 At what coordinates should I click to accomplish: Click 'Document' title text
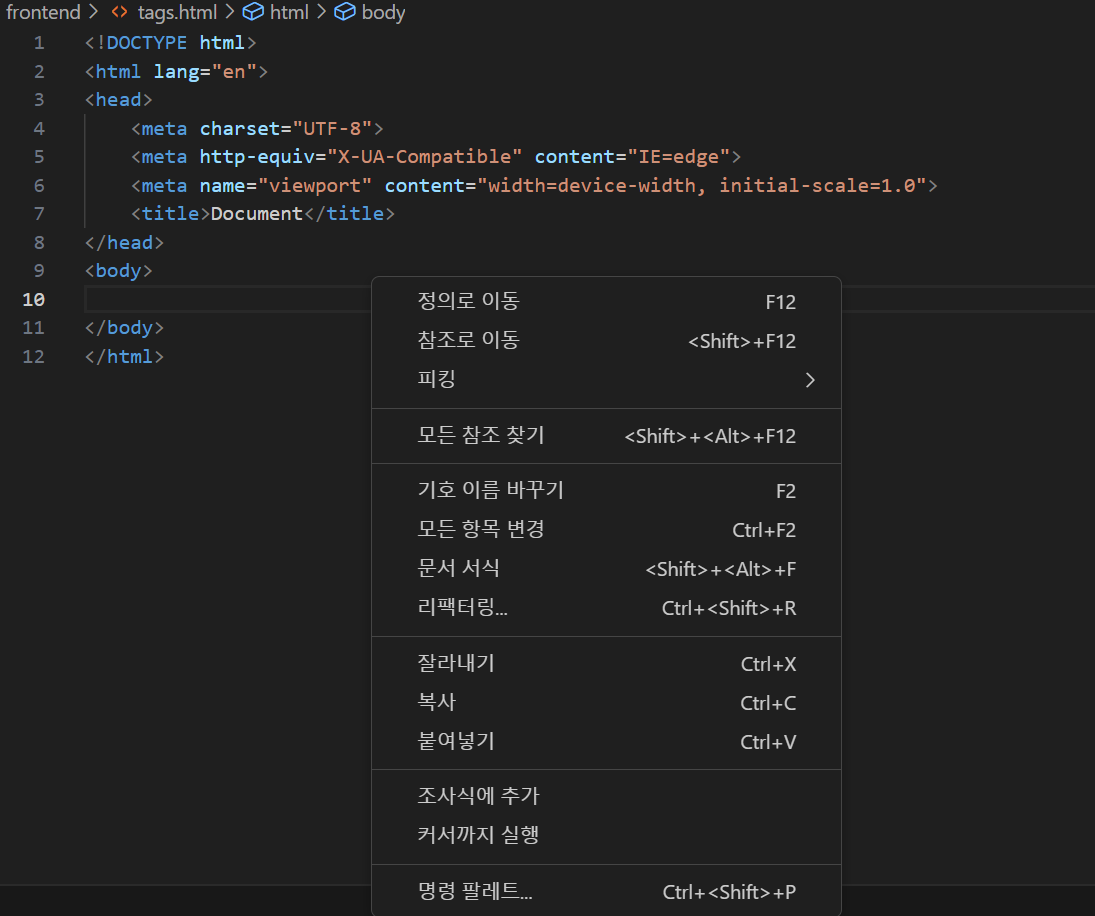(x=256, y=214)
